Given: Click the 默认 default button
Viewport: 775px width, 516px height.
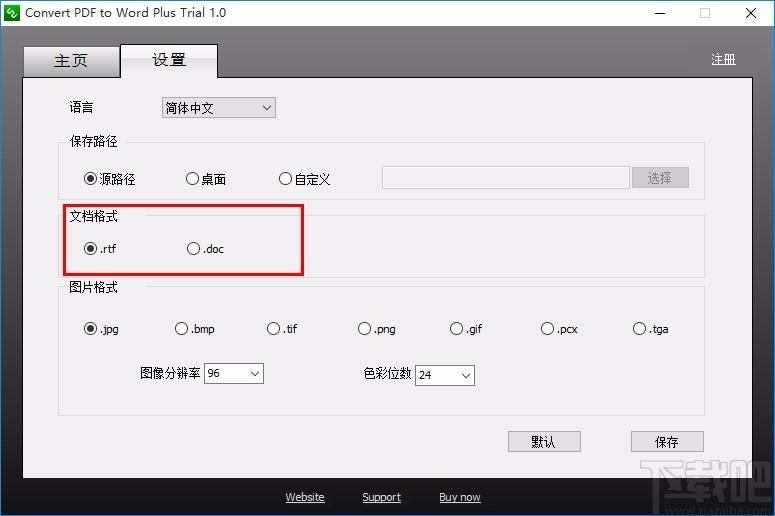Looking at the screenshot, I should 544,441.
